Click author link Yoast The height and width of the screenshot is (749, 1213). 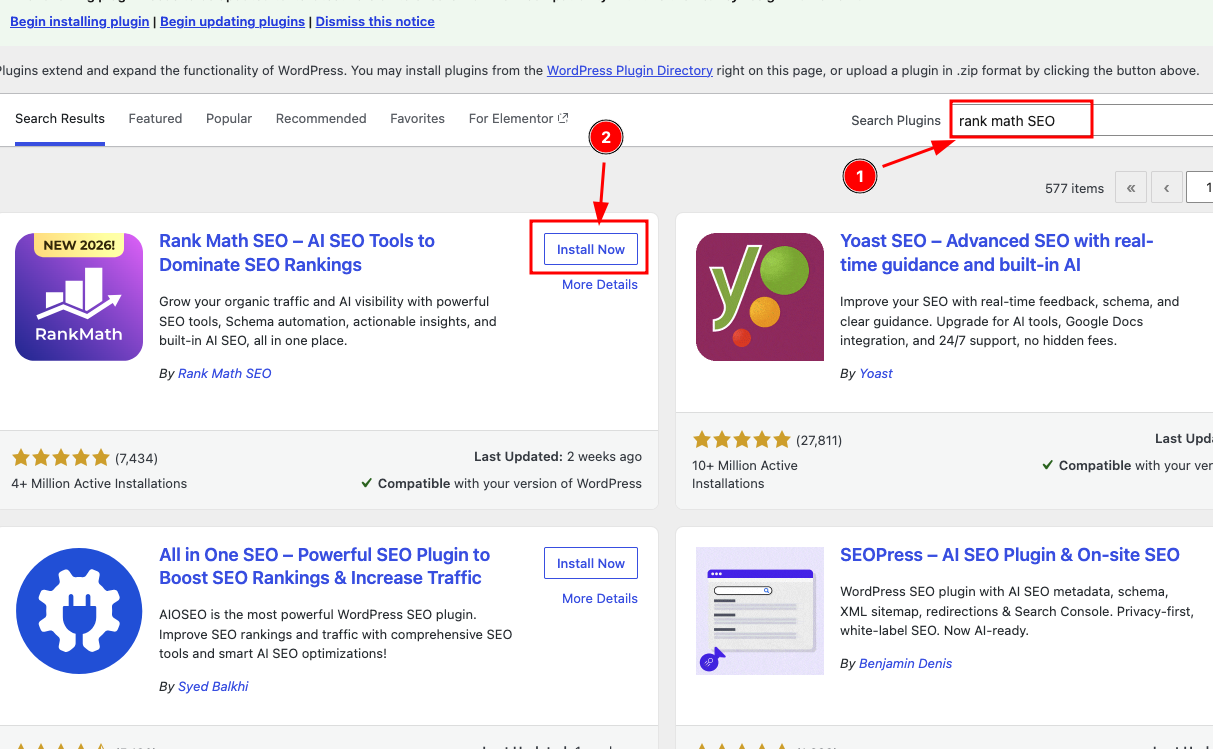coord(876,373)
